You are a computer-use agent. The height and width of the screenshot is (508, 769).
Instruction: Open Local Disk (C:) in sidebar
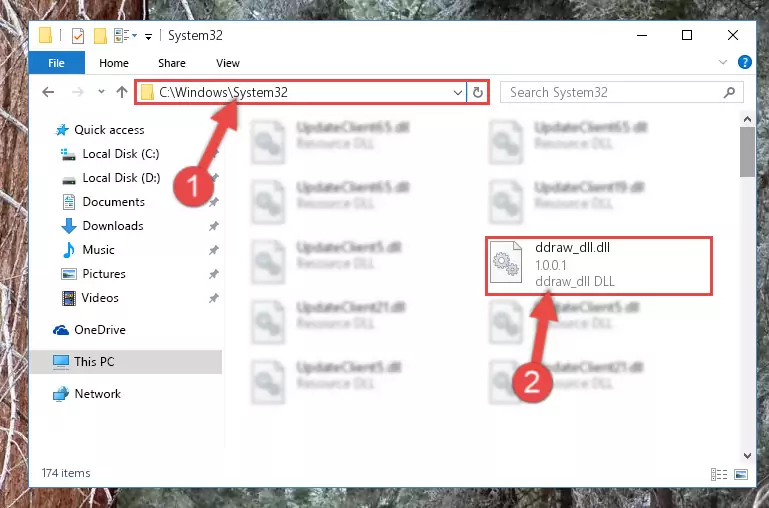point(110,154)
